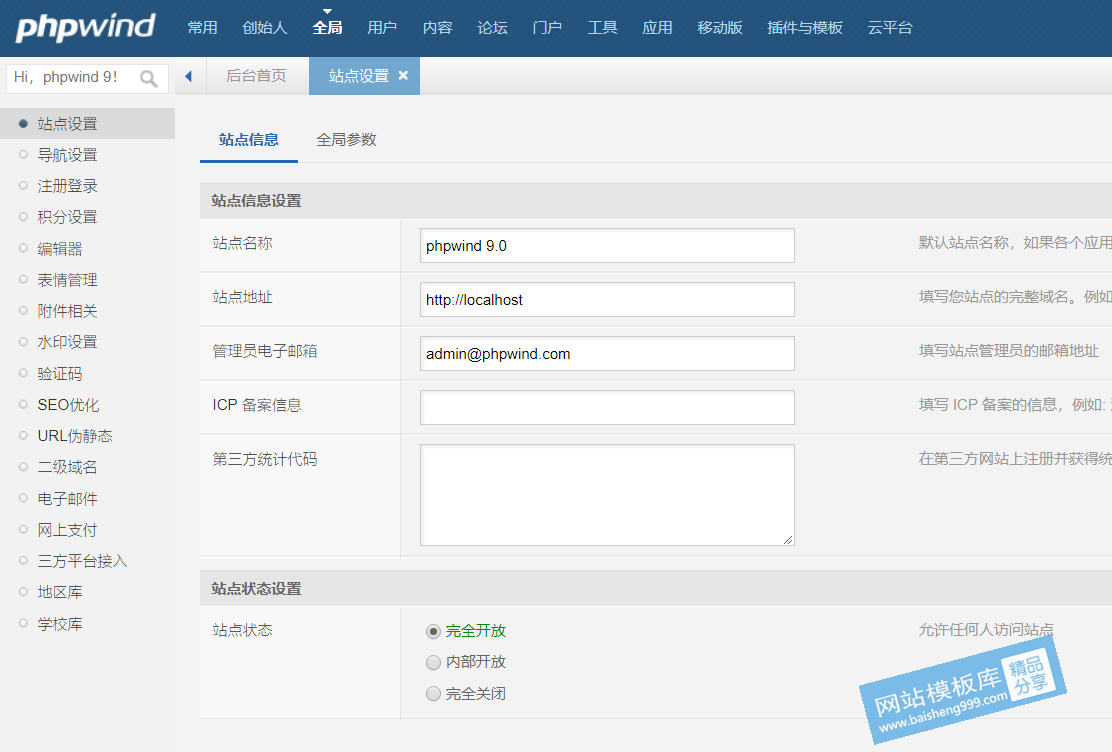
Task: Open 三方平台接入 in the sidebar
Action: point(82,561)
